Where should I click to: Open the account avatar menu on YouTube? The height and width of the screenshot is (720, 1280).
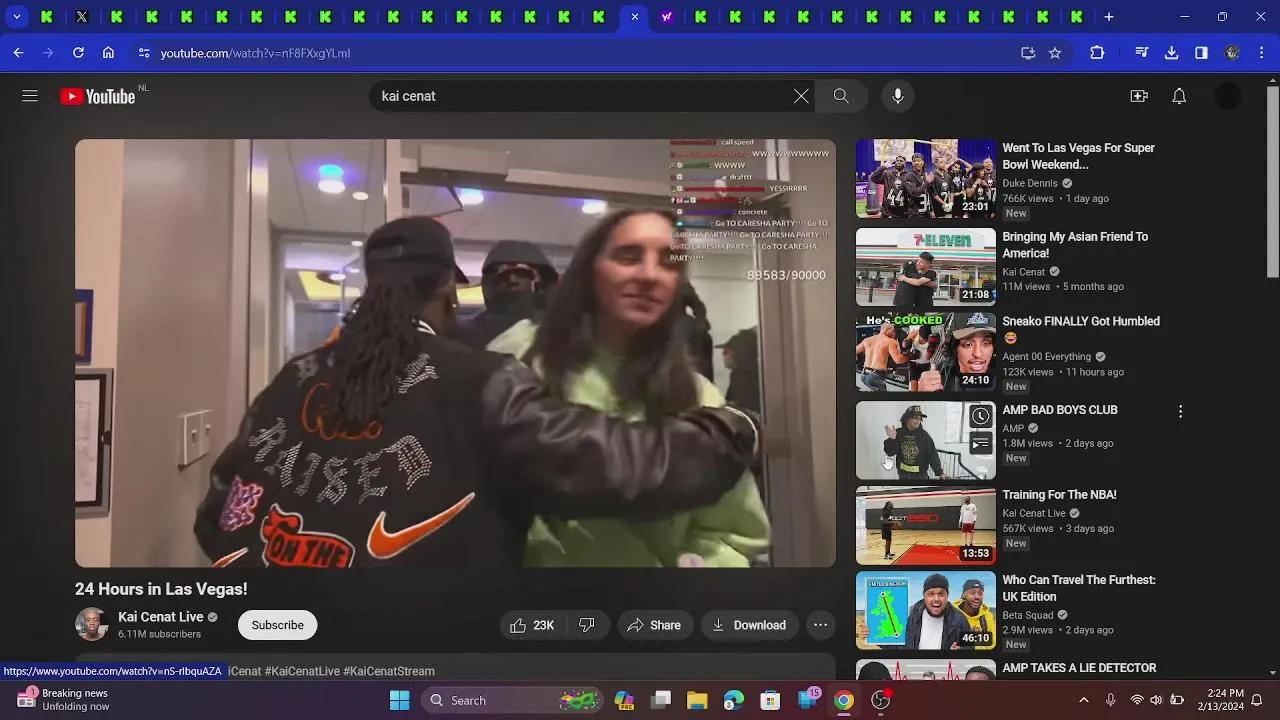(x=1228, y=96)
